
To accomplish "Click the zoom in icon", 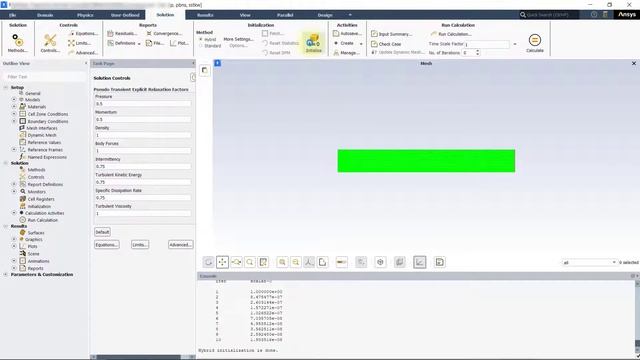I will pos(282,262).
